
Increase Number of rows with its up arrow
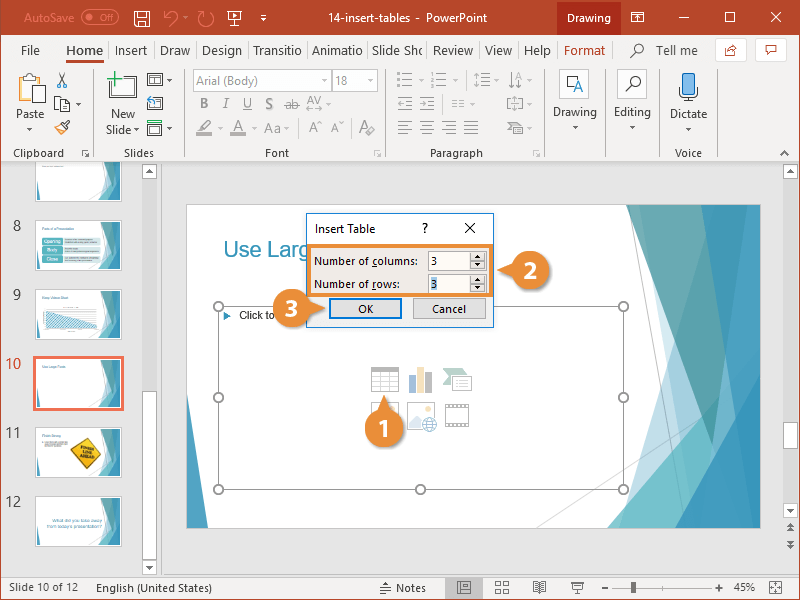(x=477, y=278)
